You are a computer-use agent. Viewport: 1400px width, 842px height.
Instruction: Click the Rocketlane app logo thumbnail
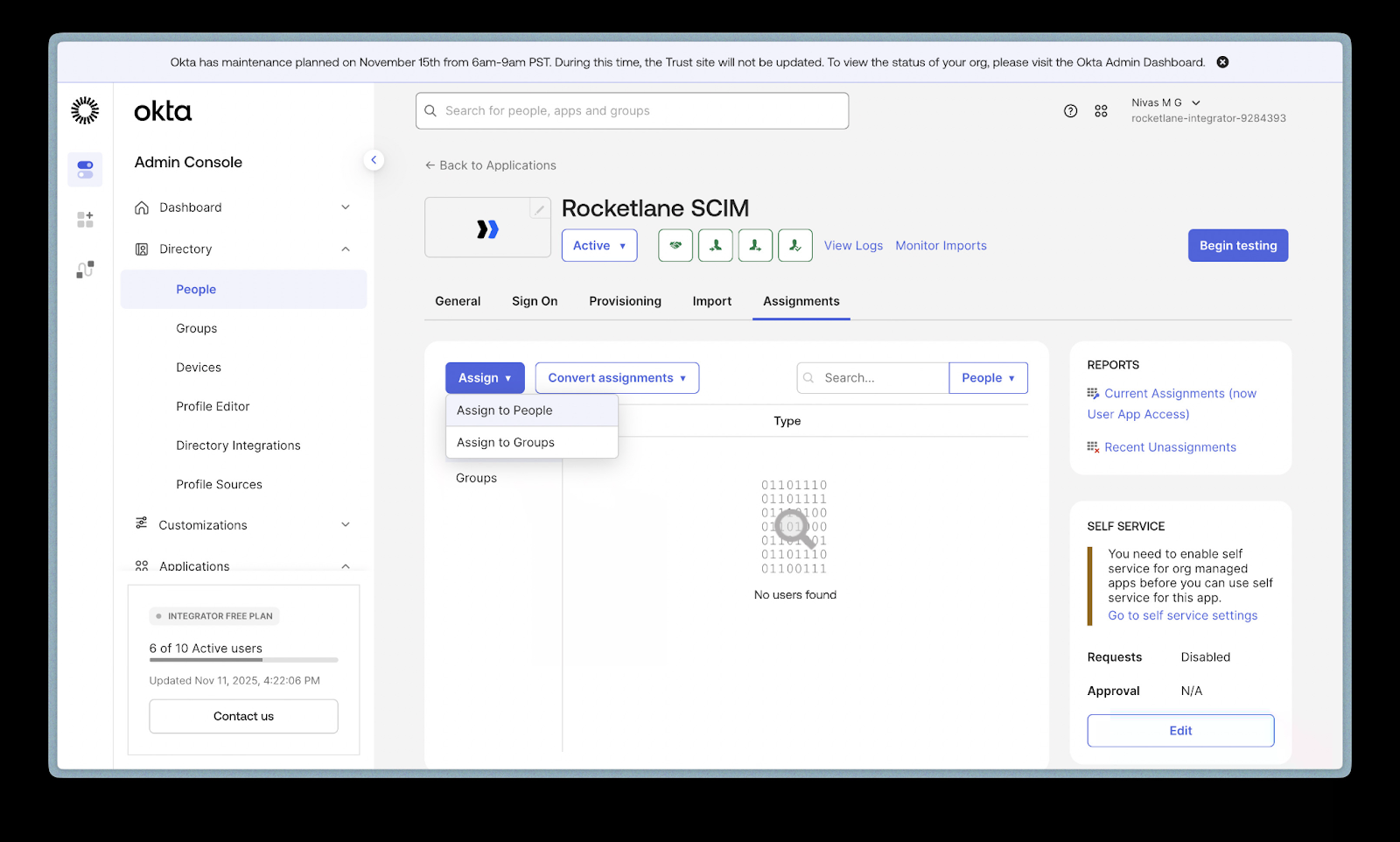coord(487,228)
